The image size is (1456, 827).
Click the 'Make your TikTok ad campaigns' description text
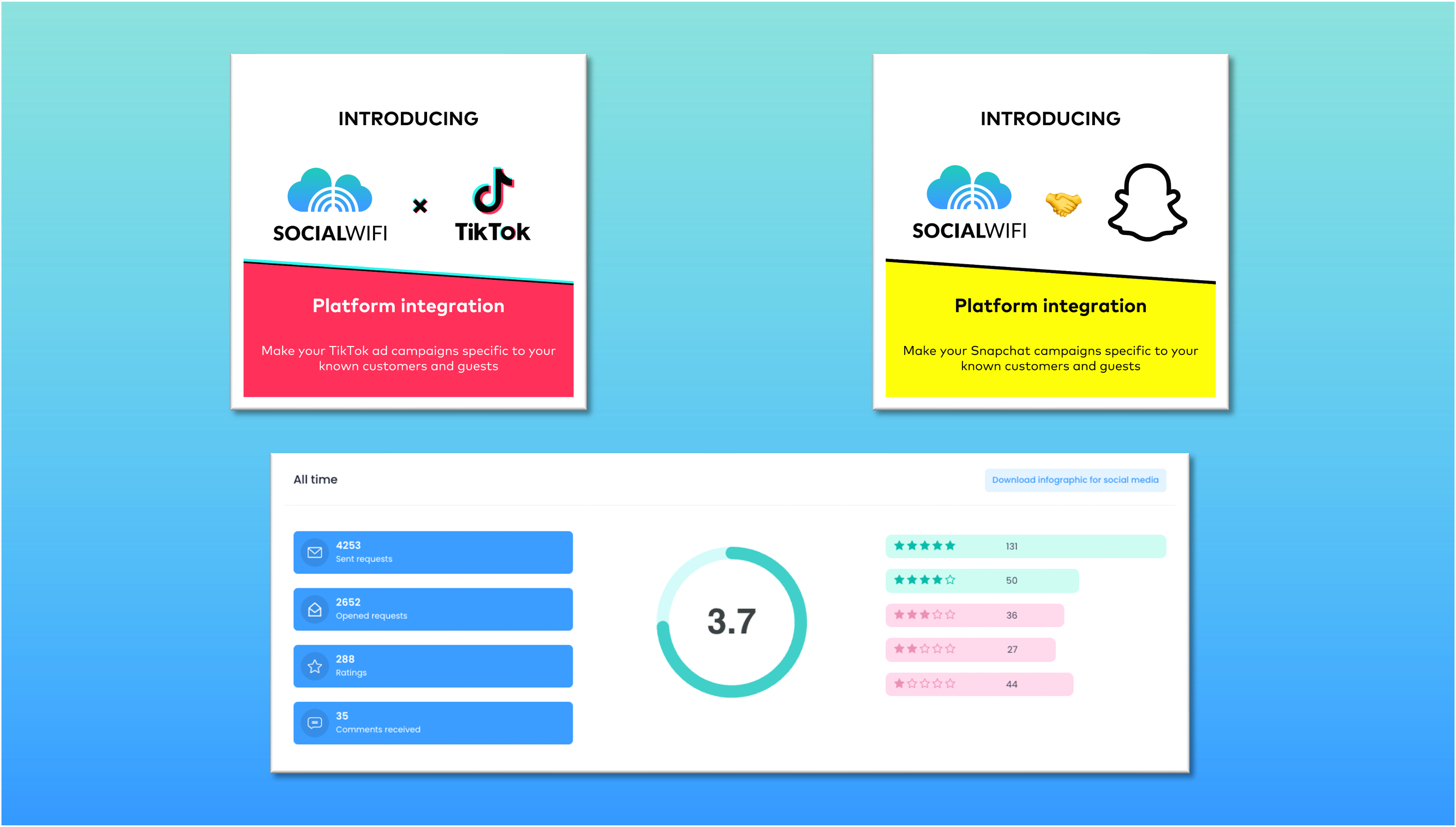click(408, 358)
